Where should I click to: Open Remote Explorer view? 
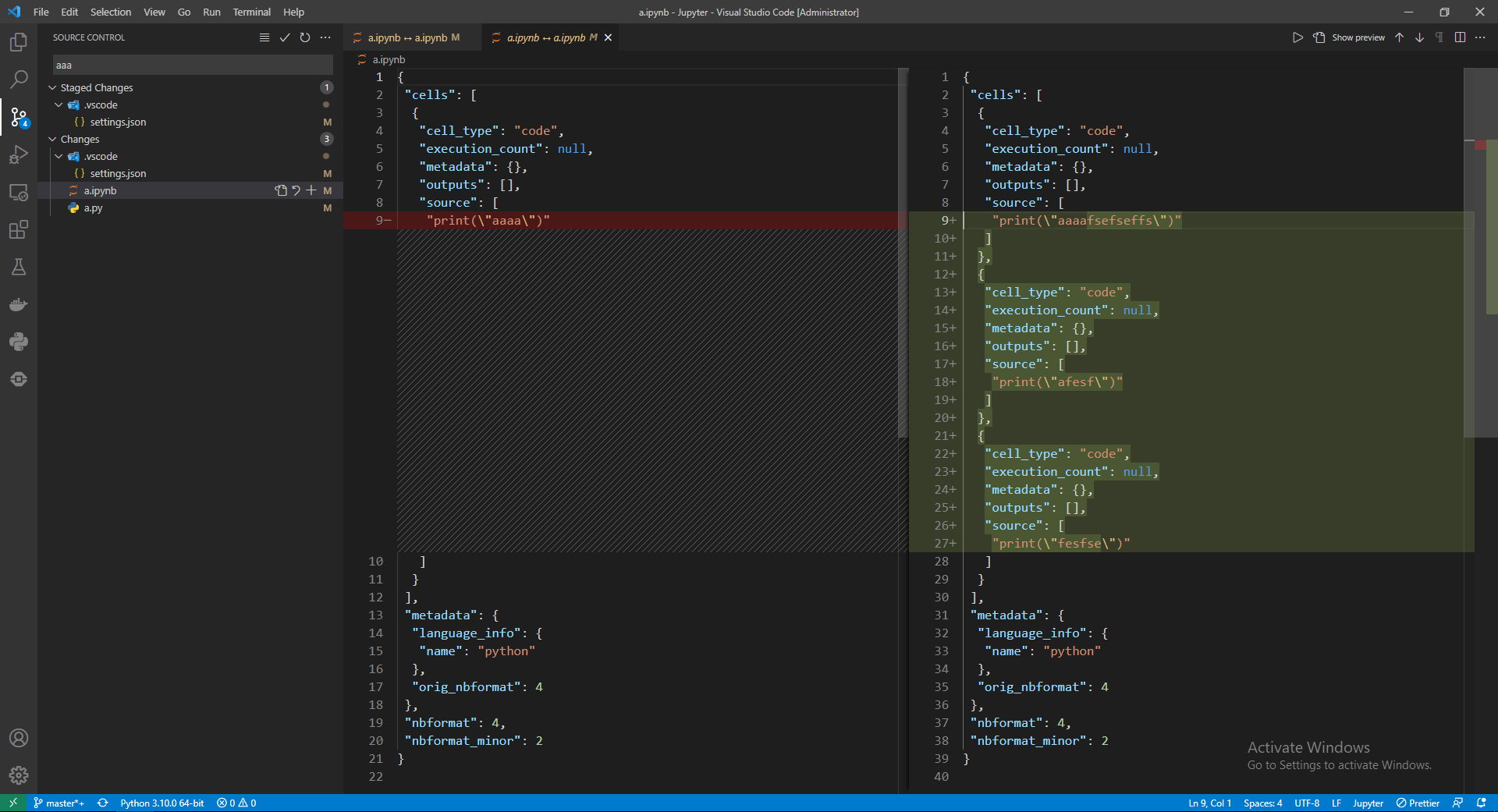19,193
